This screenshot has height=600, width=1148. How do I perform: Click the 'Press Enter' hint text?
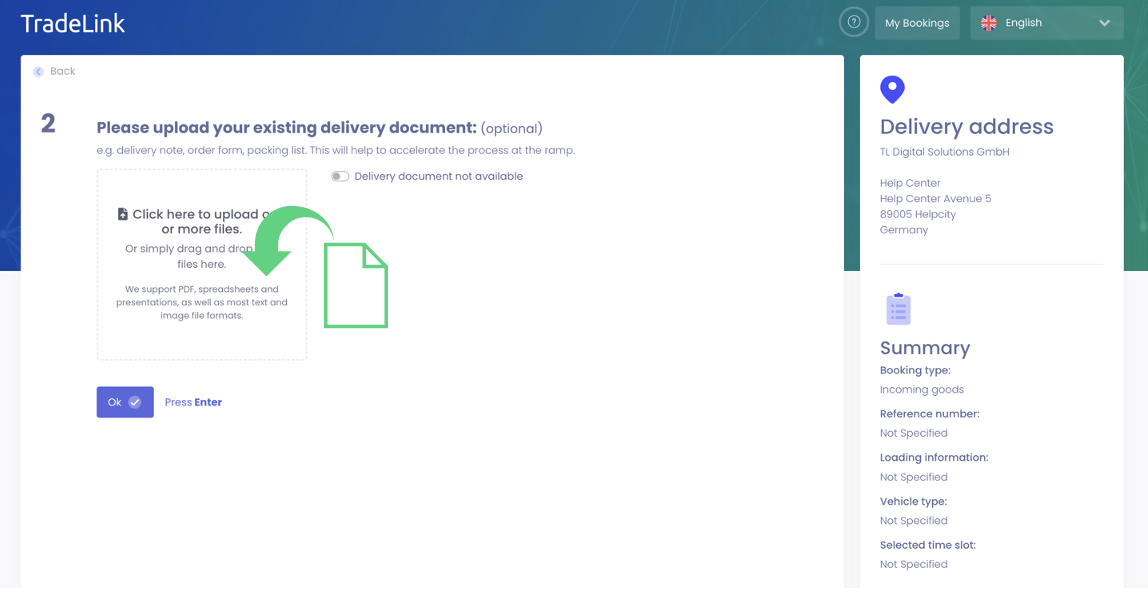(193, 402)
